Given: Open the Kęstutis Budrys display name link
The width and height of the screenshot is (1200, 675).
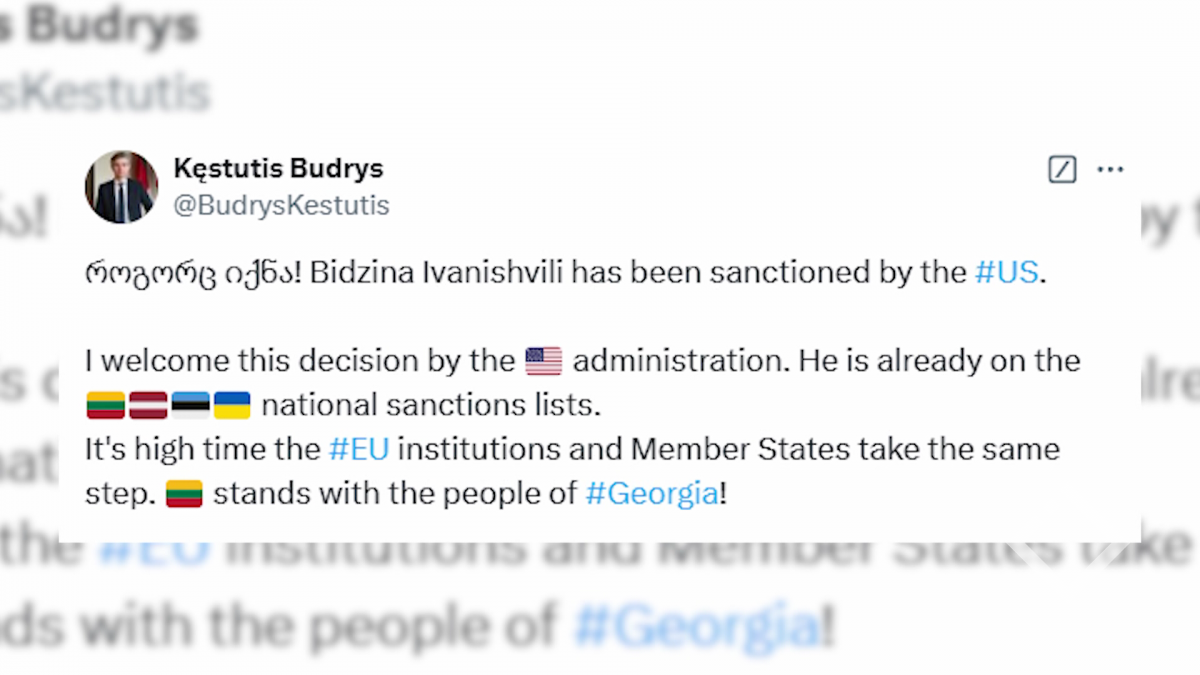Looking at the screenshot, I should coord(278,169).
